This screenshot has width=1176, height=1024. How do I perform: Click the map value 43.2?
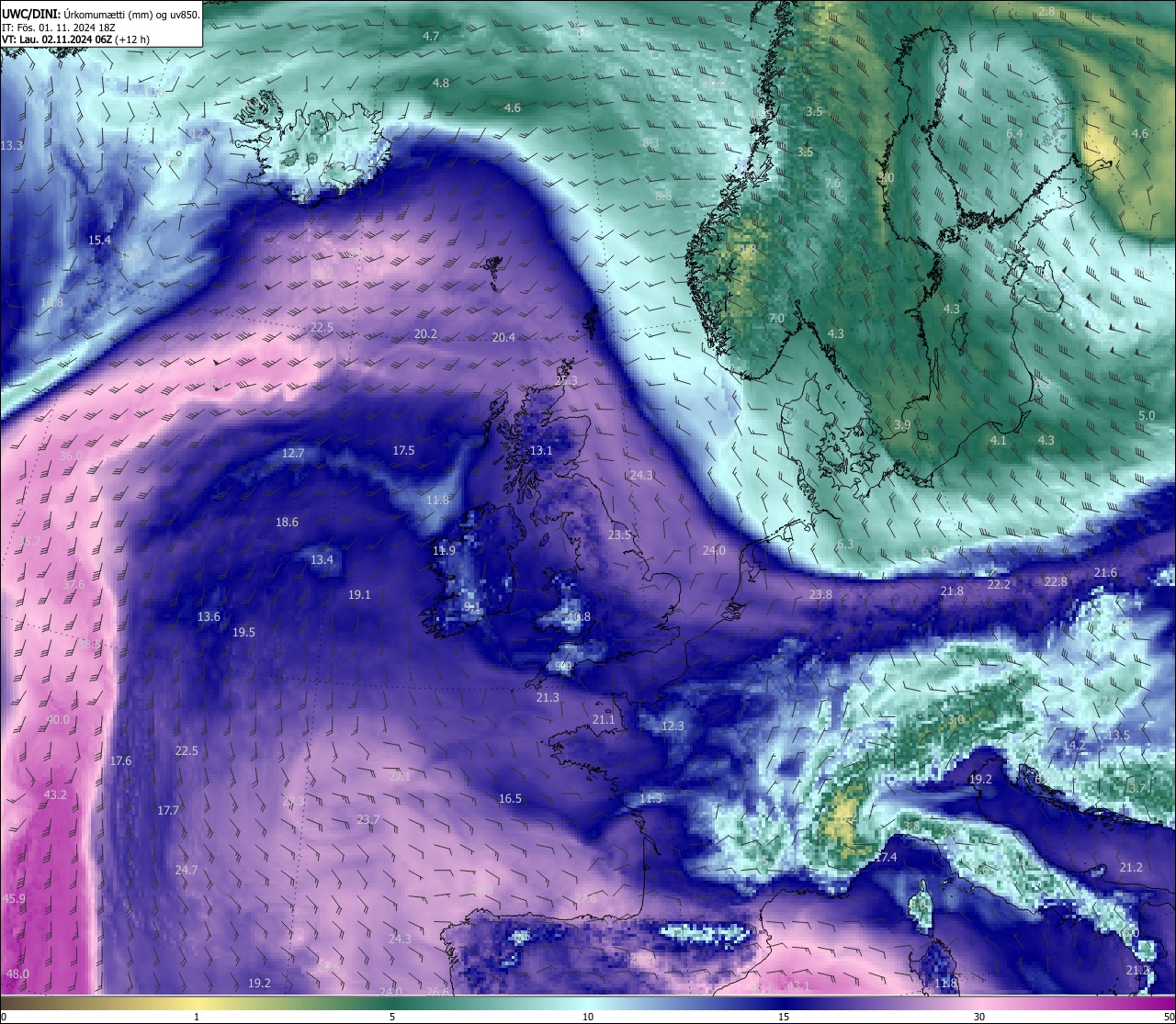pos(55,794)
